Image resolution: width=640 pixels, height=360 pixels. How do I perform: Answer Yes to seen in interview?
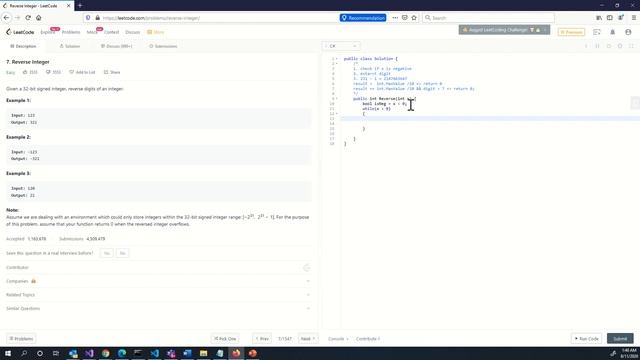(107, 253)
